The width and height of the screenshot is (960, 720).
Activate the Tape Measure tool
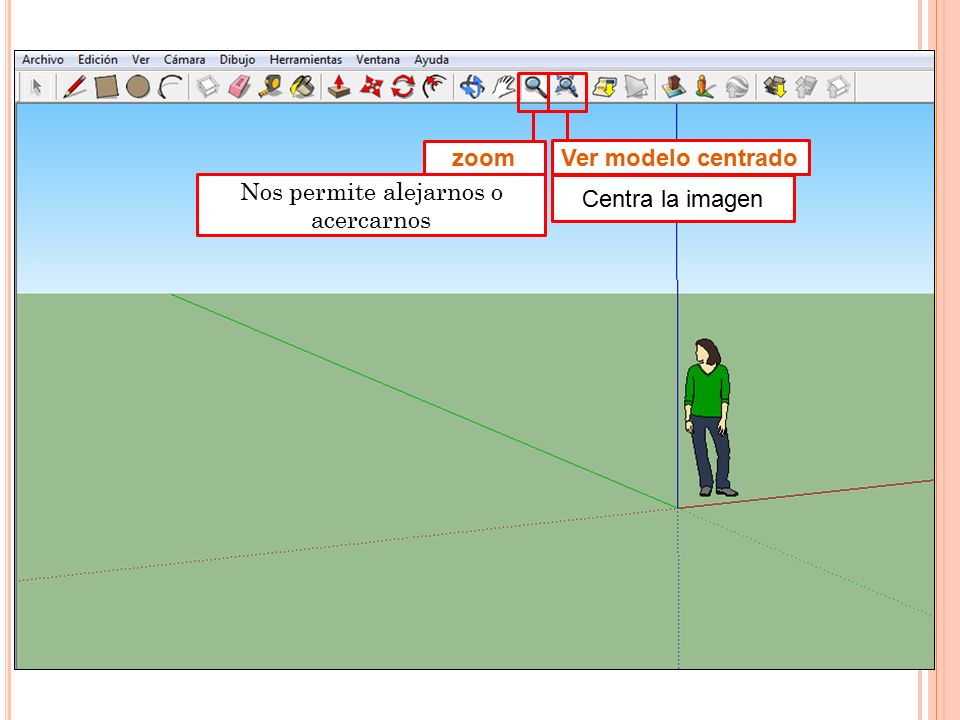[271, 87]
